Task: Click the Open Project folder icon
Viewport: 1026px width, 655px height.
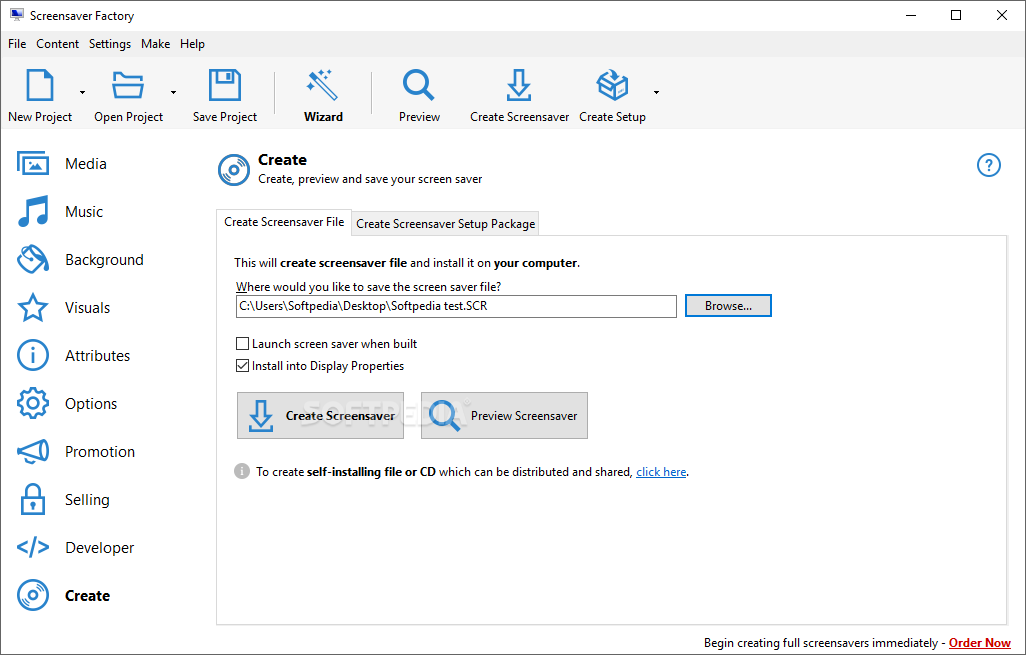Action: pos(128,85)
